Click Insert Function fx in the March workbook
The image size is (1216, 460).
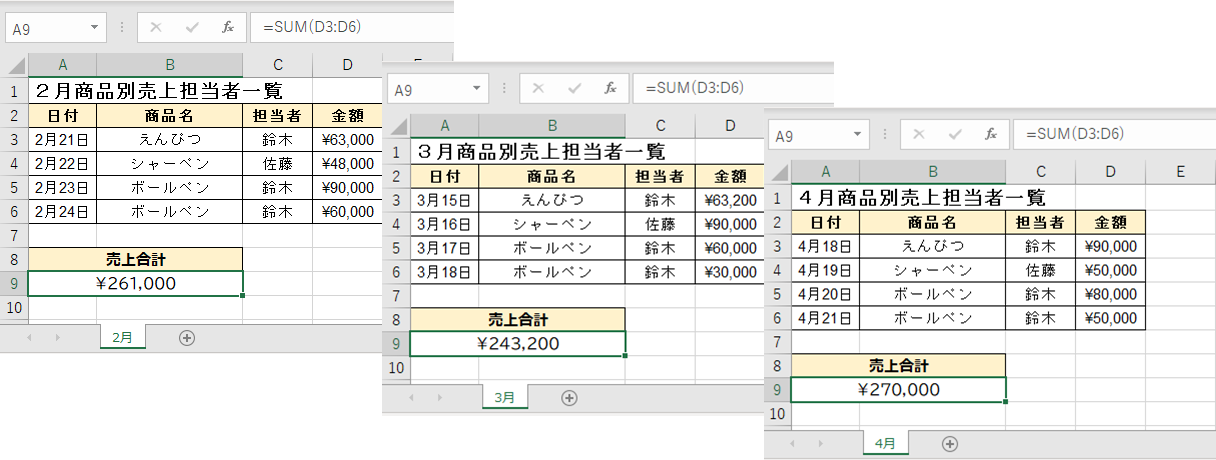610,89
